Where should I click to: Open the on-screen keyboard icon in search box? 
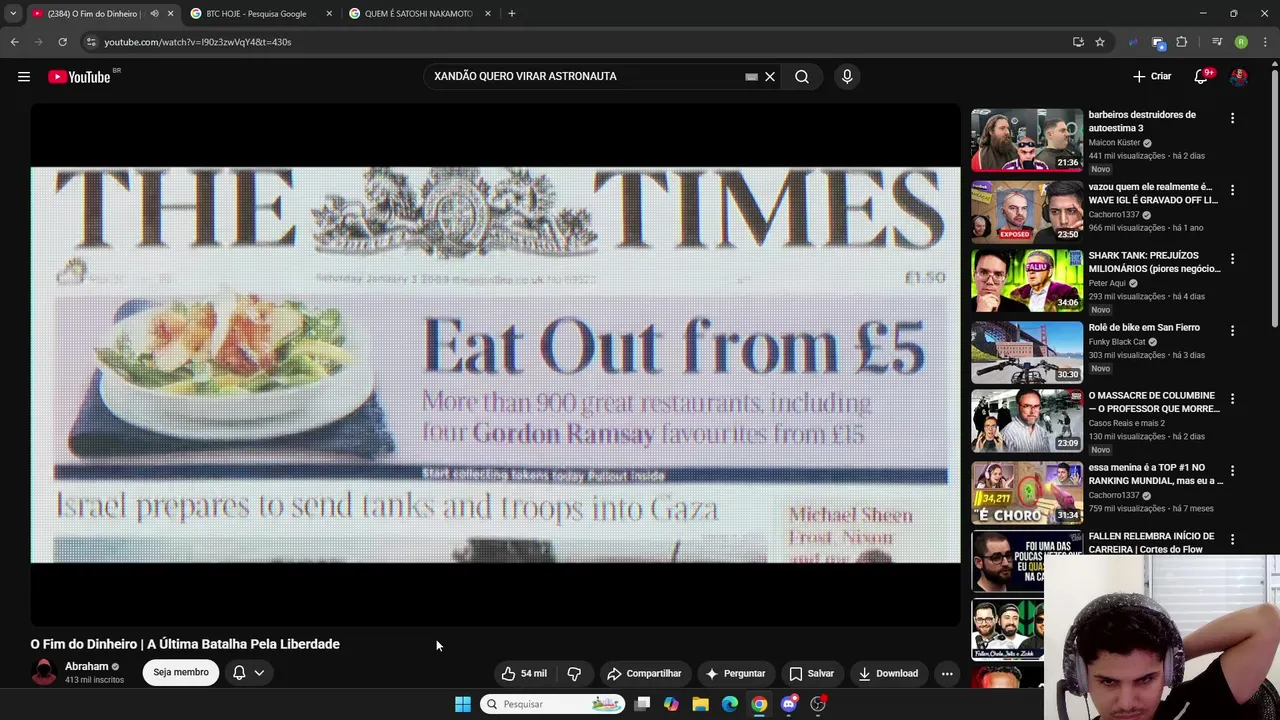[751, 76]
